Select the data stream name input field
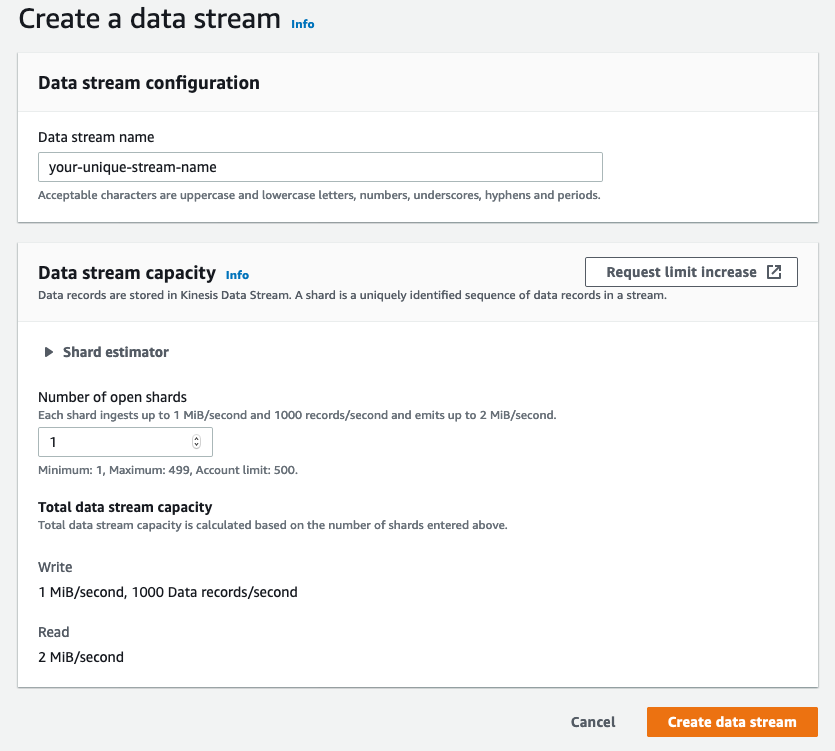This screenshot has height=751, width=835. [x=320, y=166]
